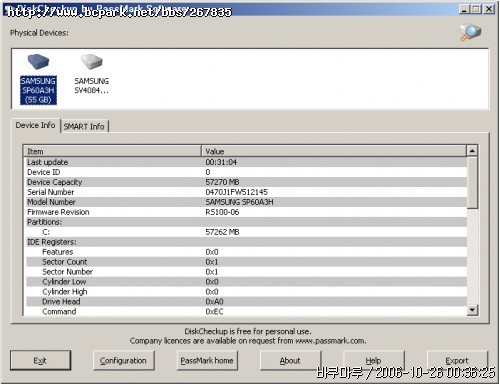Click the vertical scrollbar thumb

(x=472, y=183)
